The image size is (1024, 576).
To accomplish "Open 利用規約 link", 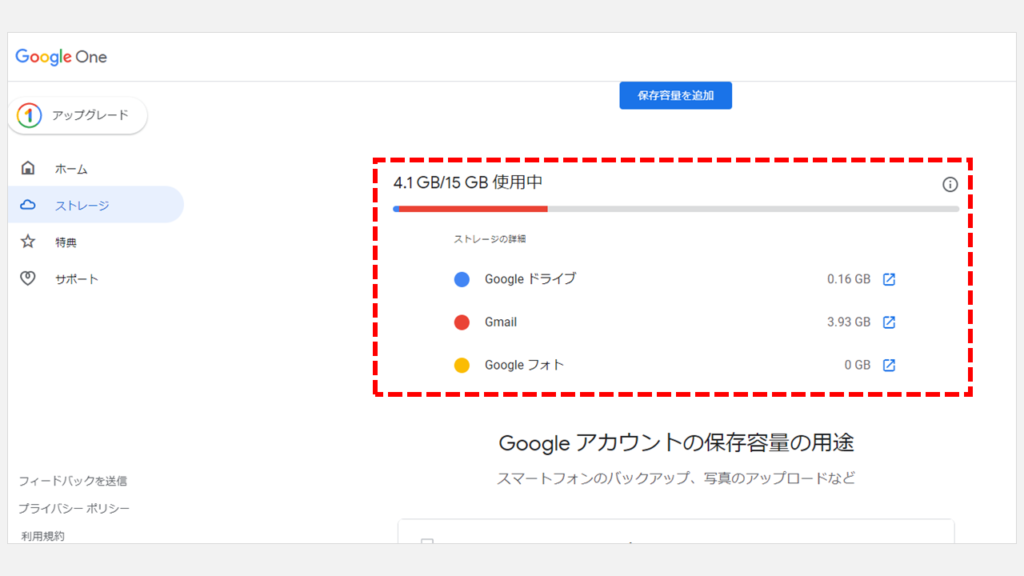I will (x=42, y=536).
